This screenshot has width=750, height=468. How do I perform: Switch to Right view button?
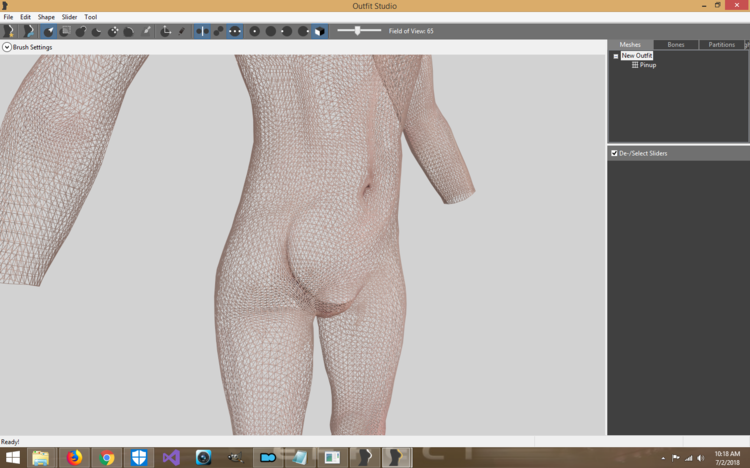[303, 31]
